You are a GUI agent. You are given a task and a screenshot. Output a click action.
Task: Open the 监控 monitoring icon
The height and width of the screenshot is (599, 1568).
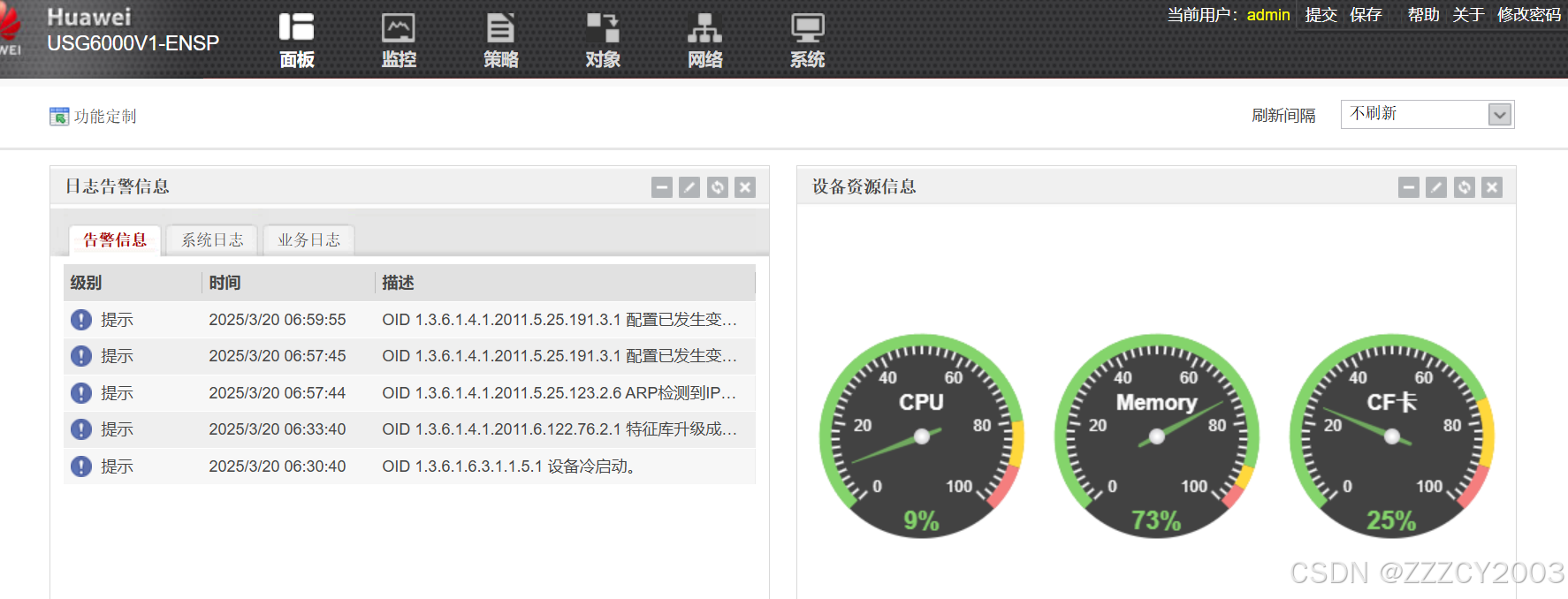399,28
